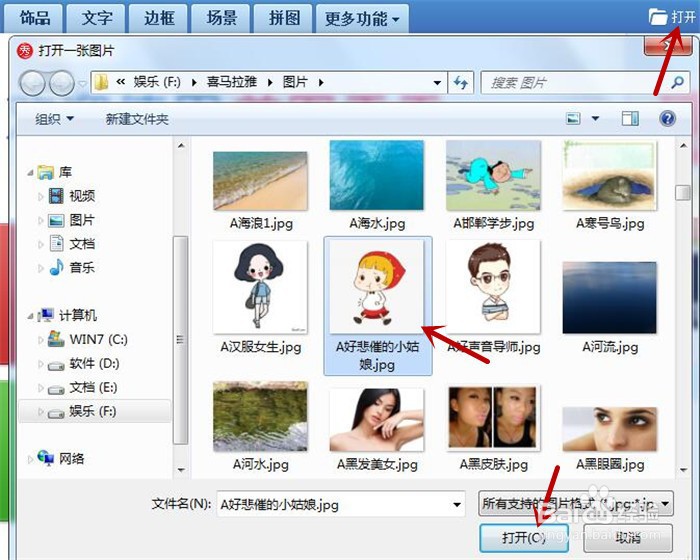Expand the 更多功能 menu
The height and width of the screenshot is (560, 700).
click(362, 19)
